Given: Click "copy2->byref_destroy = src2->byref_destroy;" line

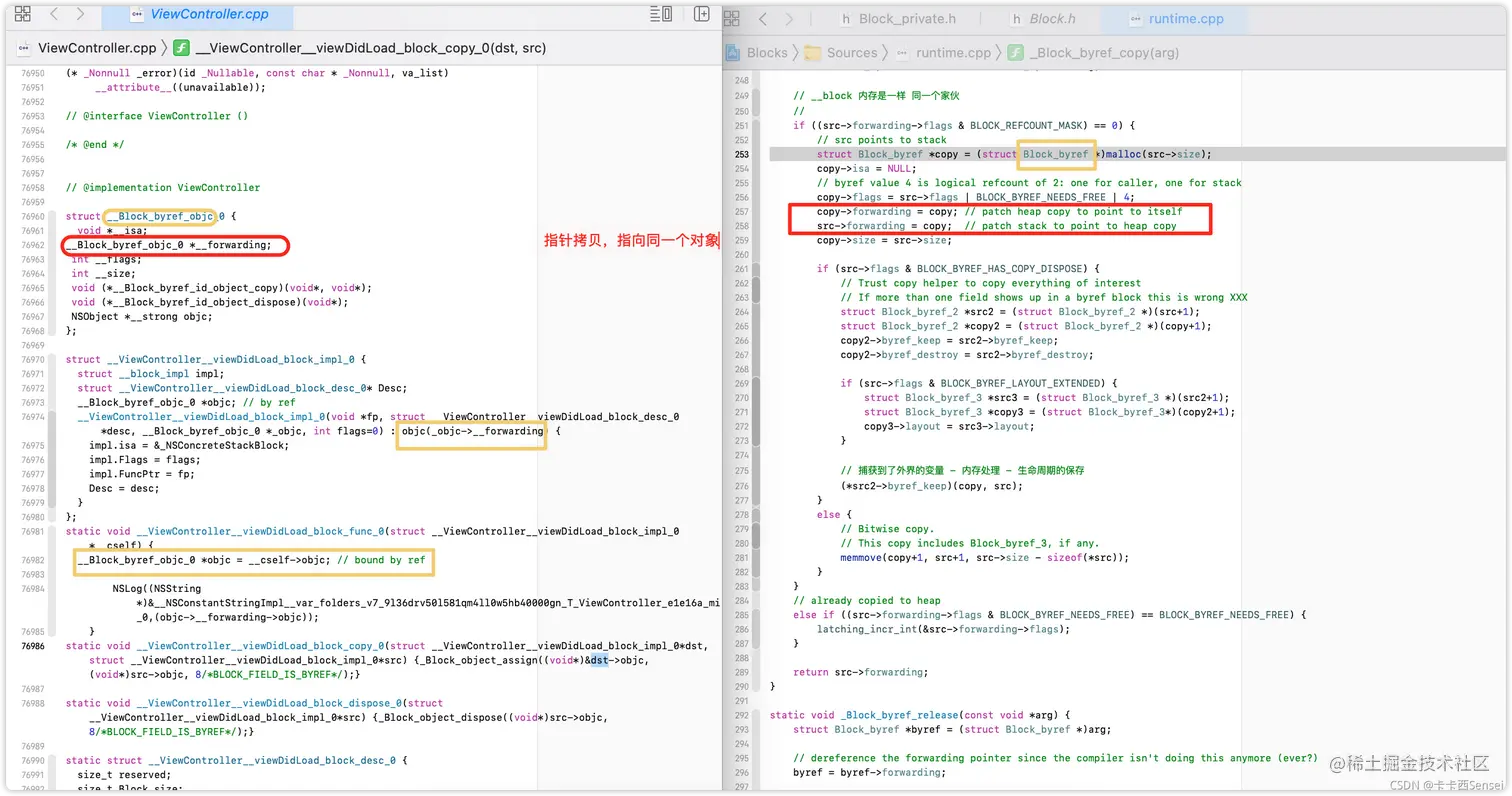Looking at the screenshot, I should (967, 355).
